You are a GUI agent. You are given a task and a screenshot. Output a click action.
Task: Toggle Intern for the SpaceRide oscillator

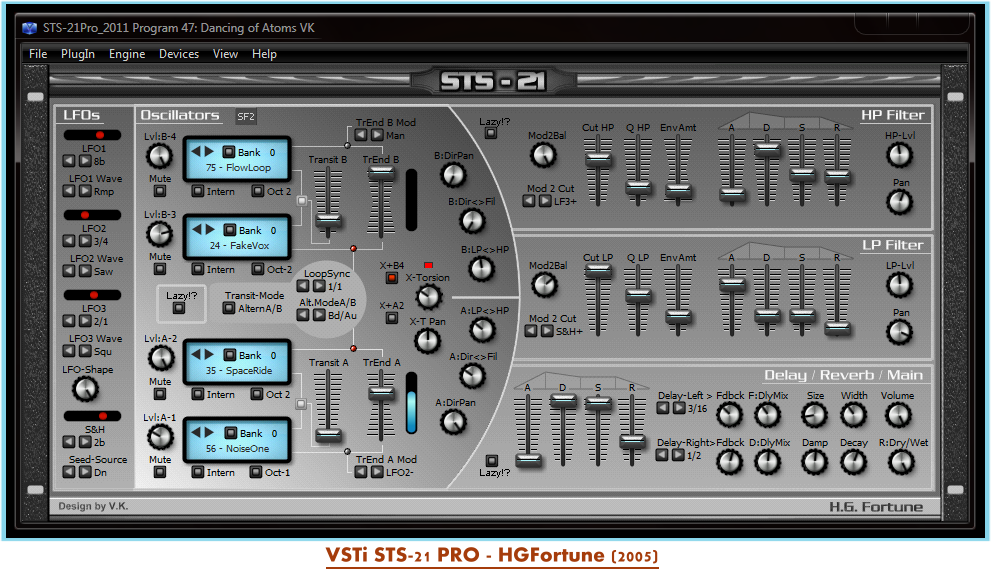point(198,395)
